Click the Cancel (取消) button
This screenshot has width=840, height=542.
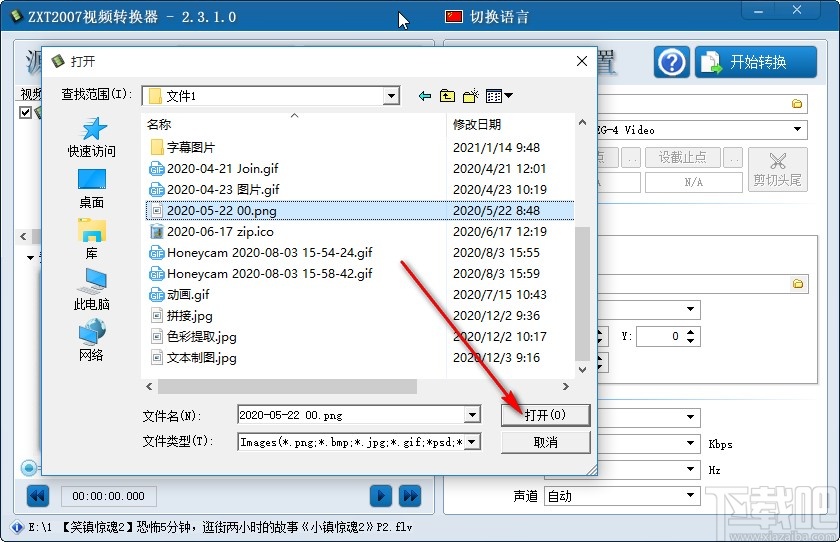point(545,442)
